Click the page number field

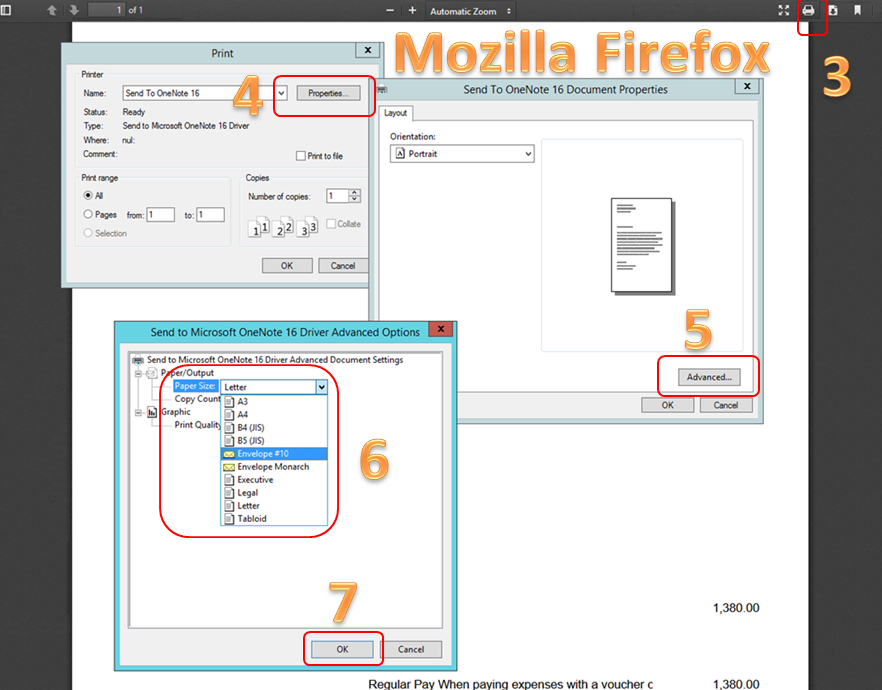pos(106,10)
